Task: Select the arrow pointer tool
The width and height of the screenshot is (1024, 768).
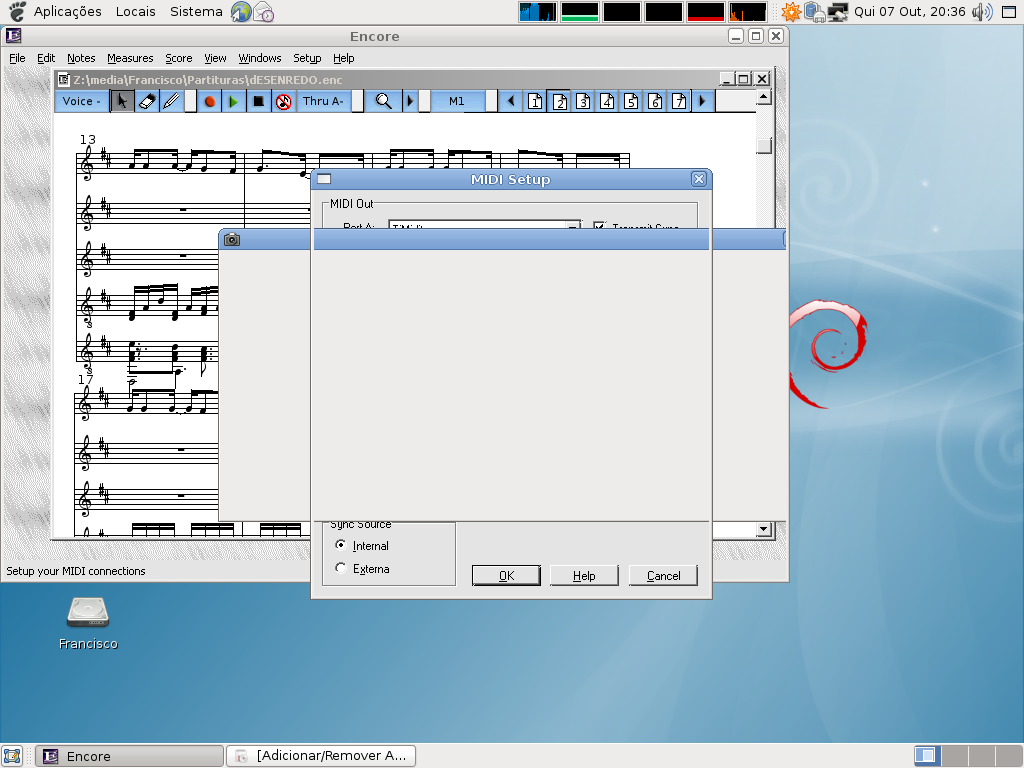Action: (121, 101)
